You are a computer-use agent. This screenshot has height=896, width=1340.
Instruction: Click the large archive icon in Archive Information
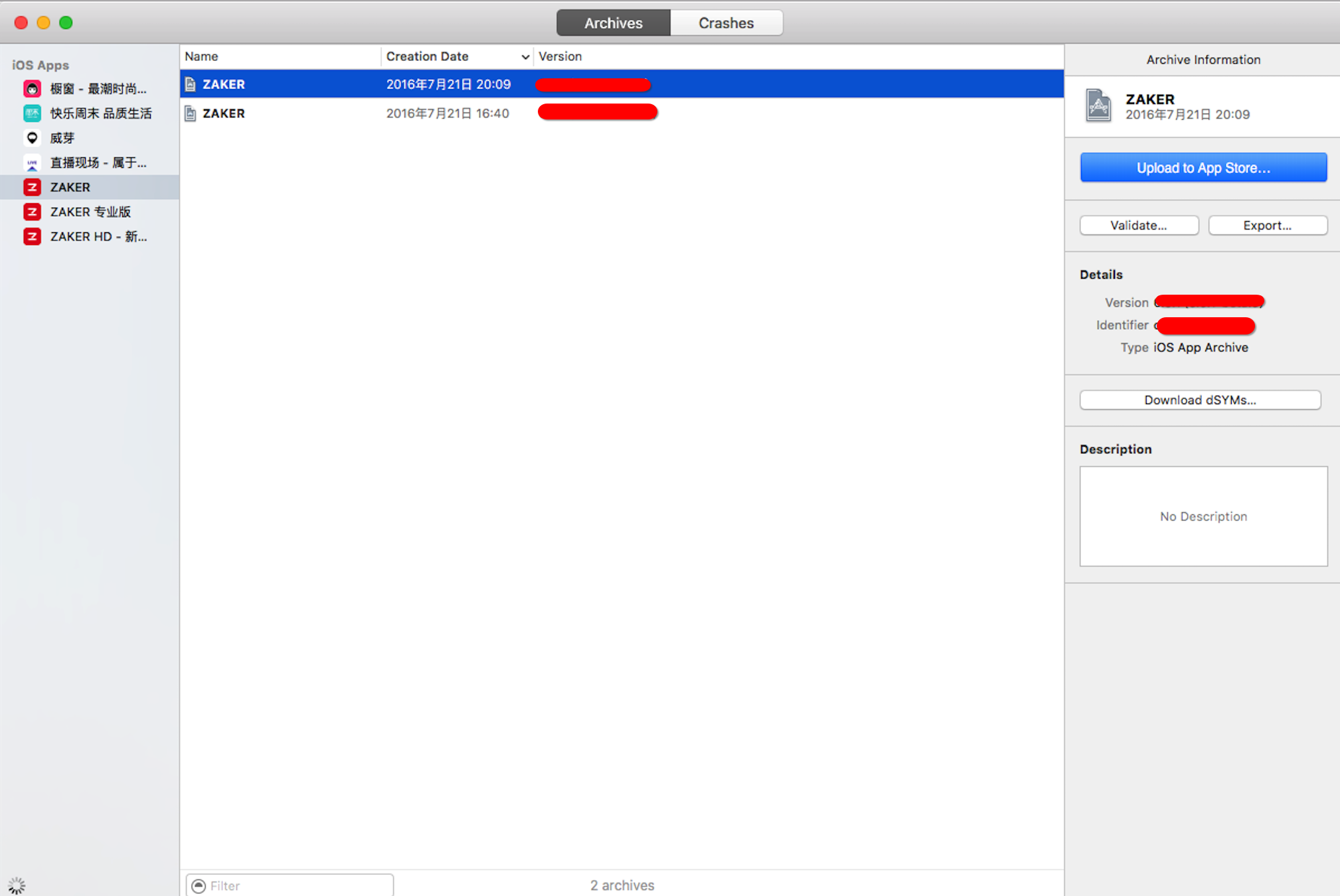[1098, 106]
